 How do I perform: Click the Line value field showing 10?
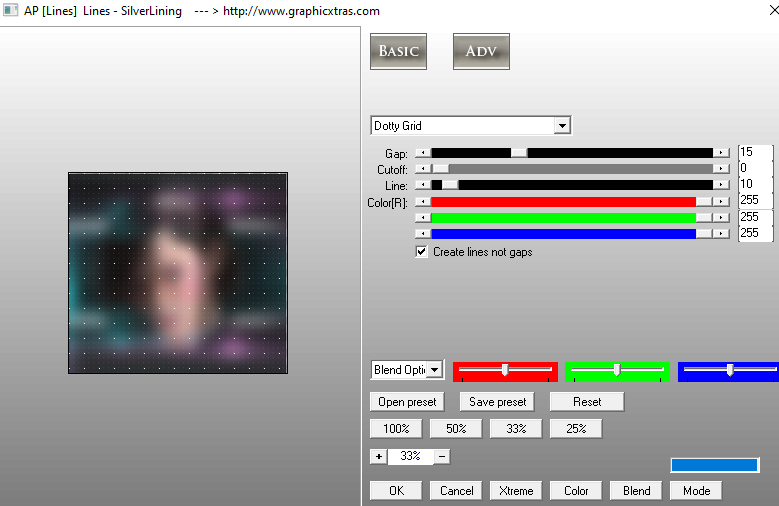click(x=755, y=184)
